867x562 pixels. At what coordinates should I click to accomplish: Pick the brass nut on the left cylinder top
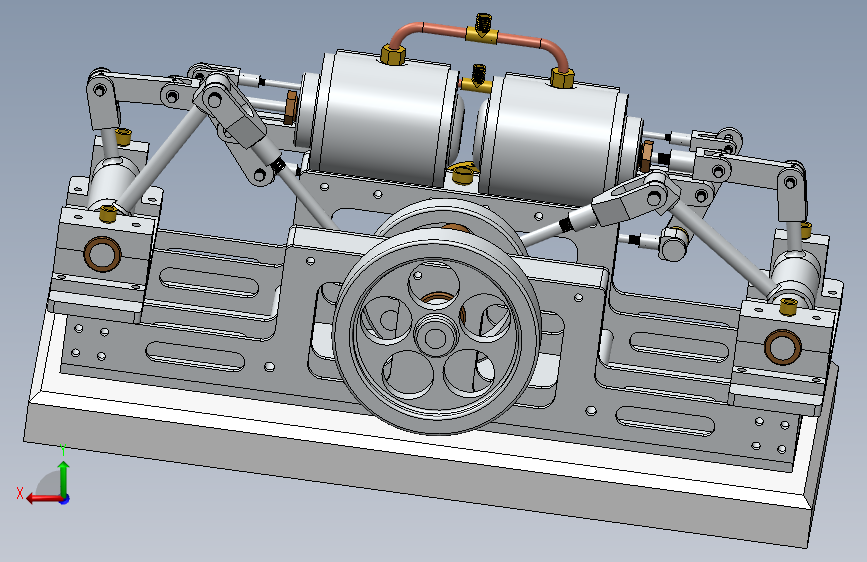(x=393, y=55)
